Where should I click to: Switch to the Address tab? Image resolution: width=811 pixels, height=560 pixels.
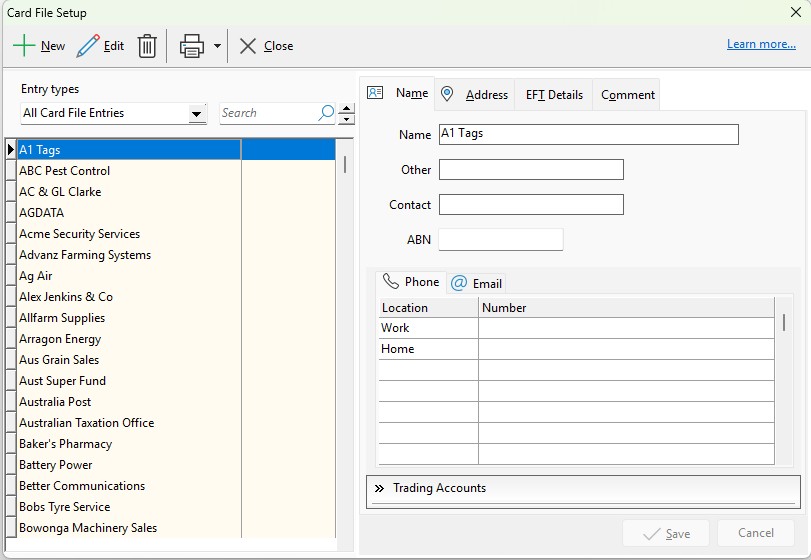coord(475,95)
